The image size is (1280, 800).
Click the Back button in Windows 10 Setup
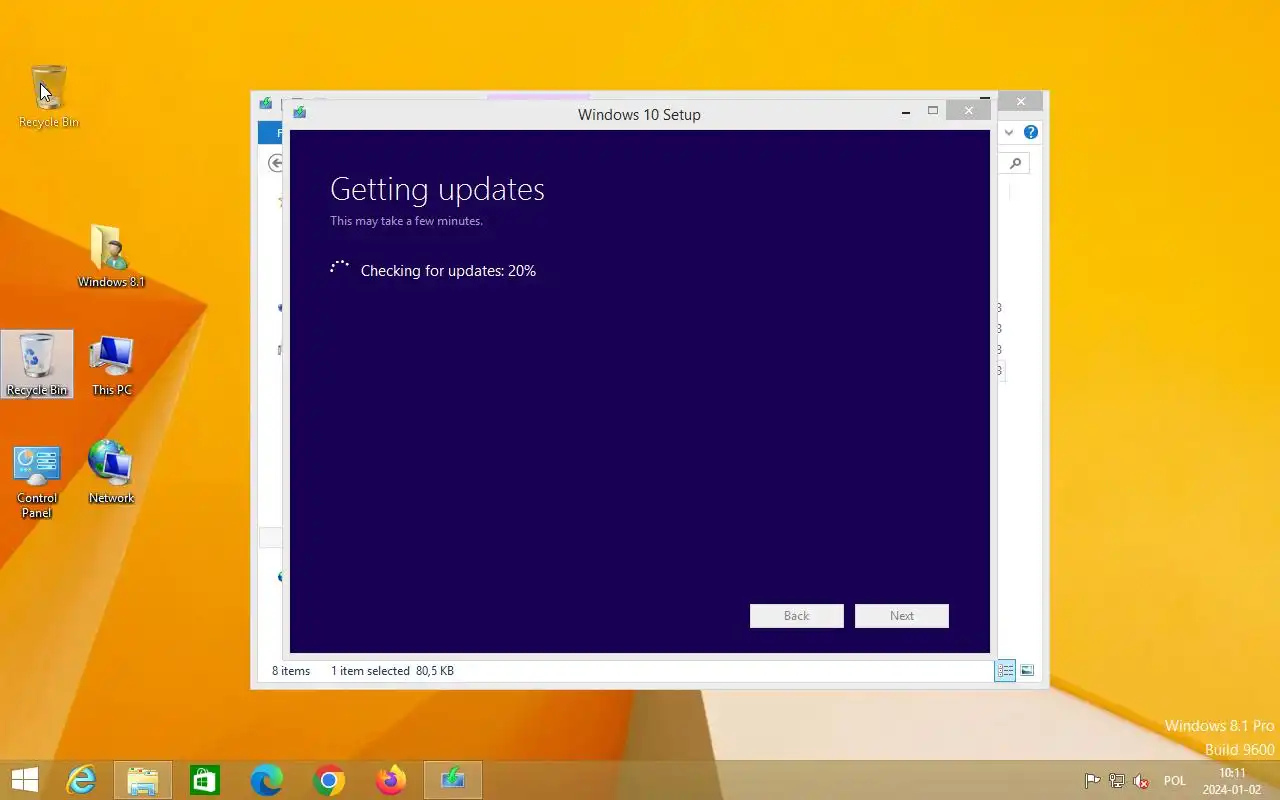[x=797, y=616]
